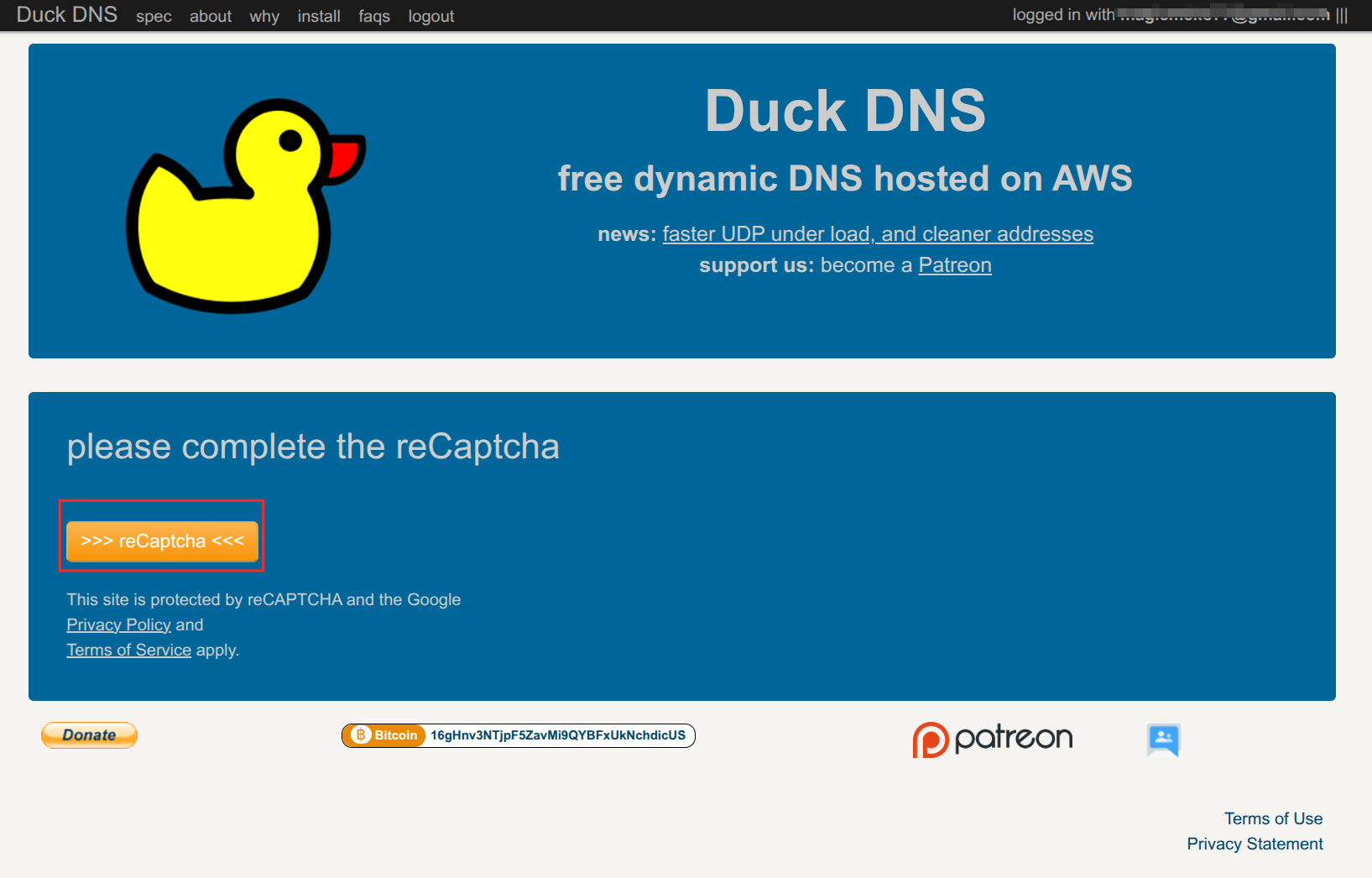Click the 'free dynamic DNS hosted on AWS' tagline

coord(845,178)
